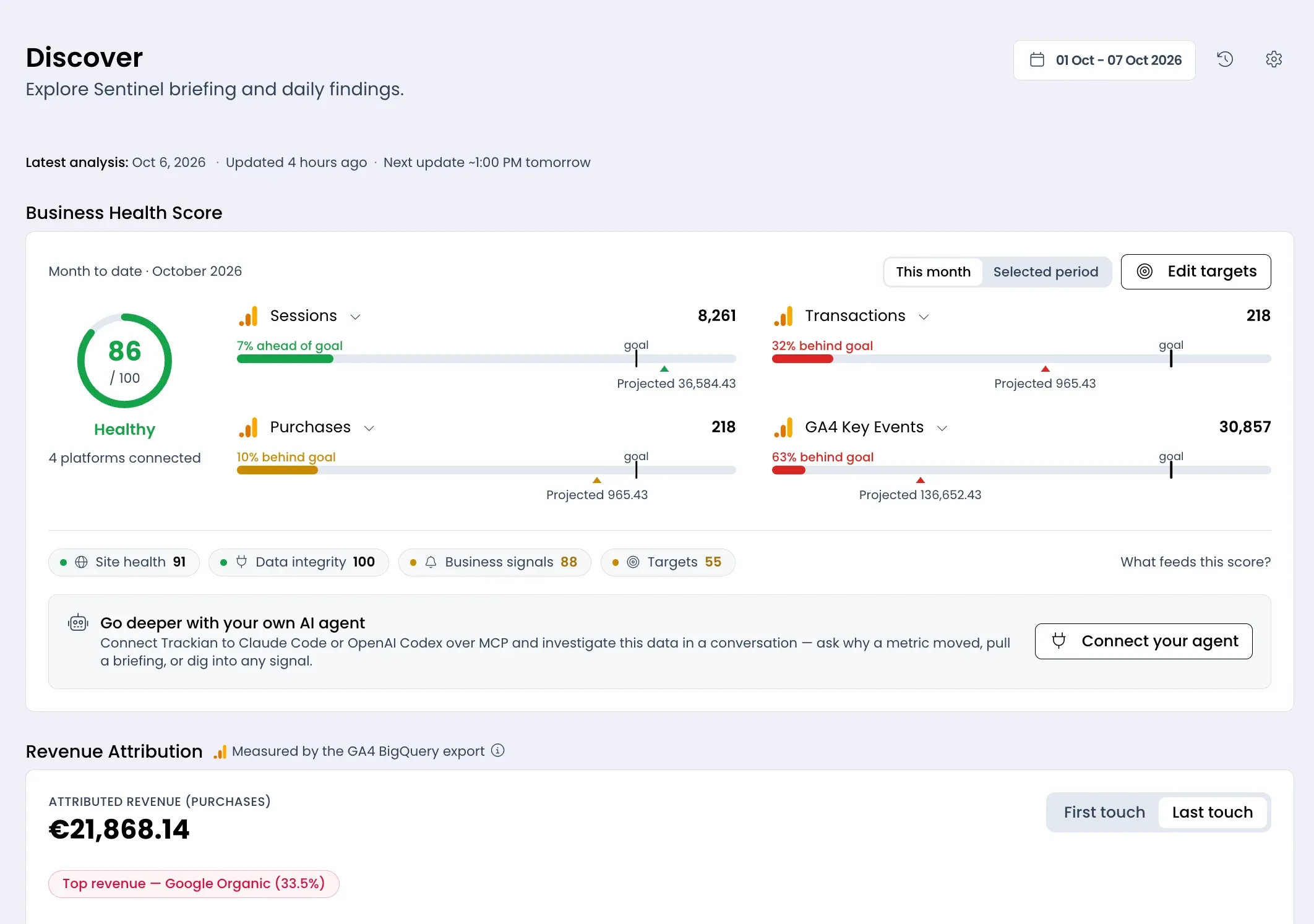Click the Sessions goal progress bar
This screenshot has width=1314, height=924.
pos(486,359)
